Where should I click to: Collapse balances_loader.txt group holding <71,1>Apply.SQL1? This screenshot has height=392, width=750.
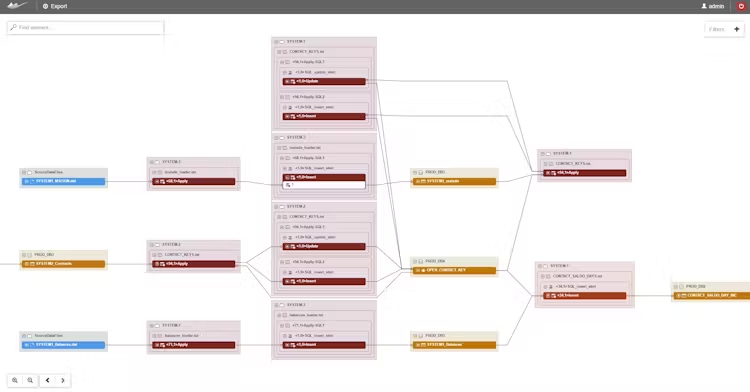(x=279, y=315)
